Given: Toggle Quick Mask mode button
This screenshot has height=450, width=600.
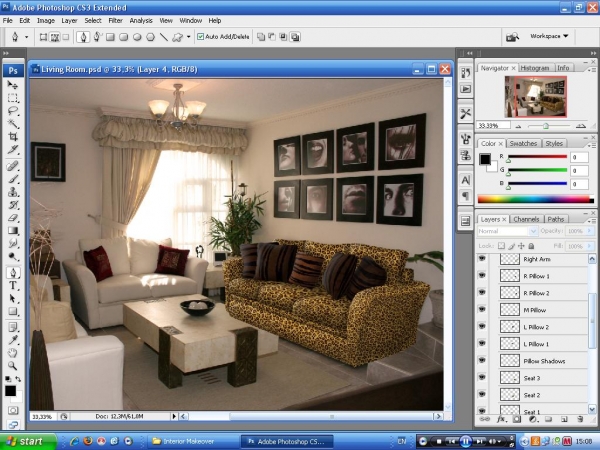Looking at the screenshot, I should 13,411.
